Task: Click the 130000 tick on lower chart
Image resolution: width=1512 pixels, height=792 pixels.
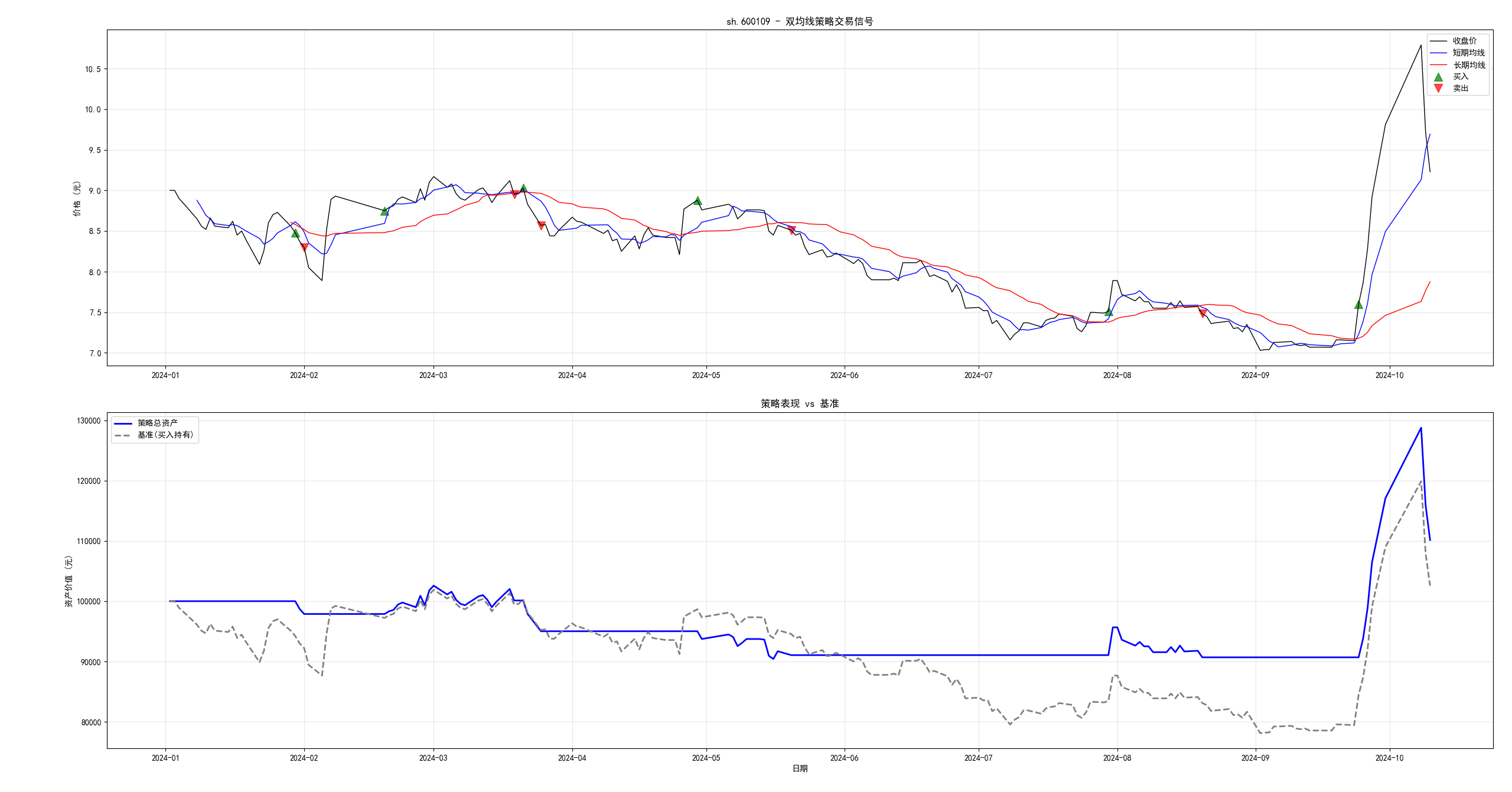Action: pyautogui.click(x=89, y=421)
